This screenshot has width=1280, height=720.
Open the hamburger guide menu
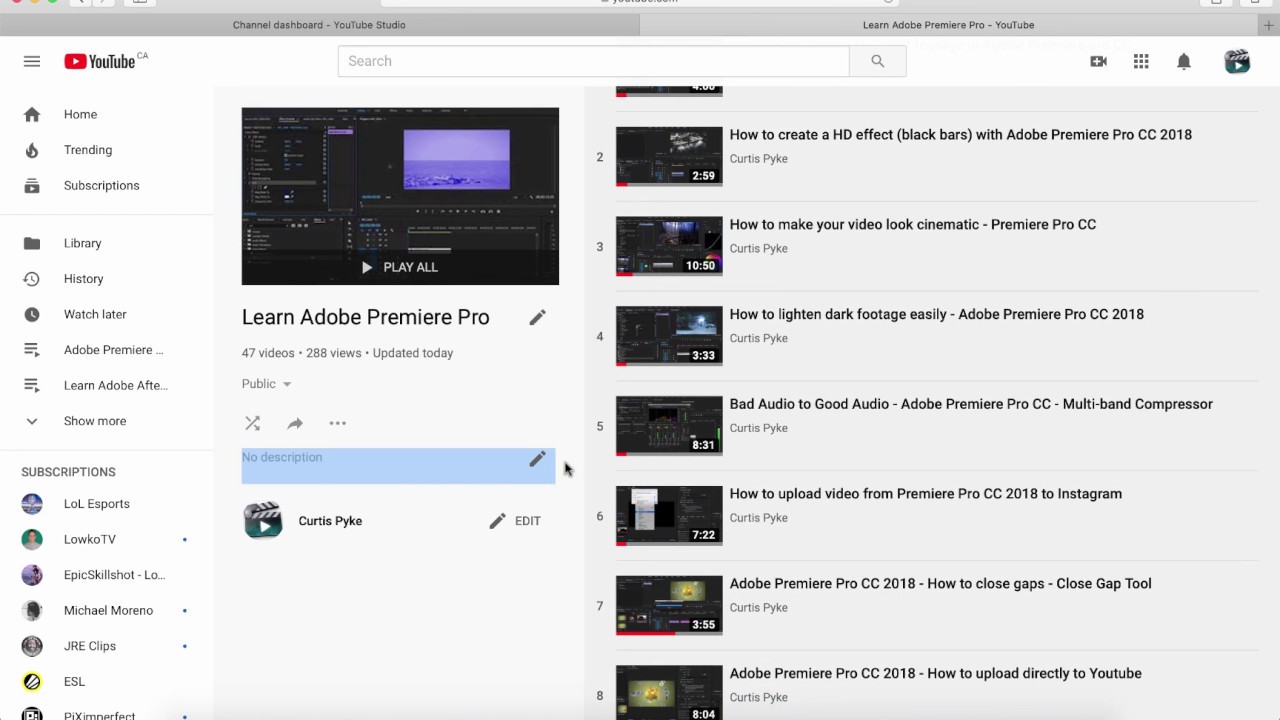(x=32, y=61)
